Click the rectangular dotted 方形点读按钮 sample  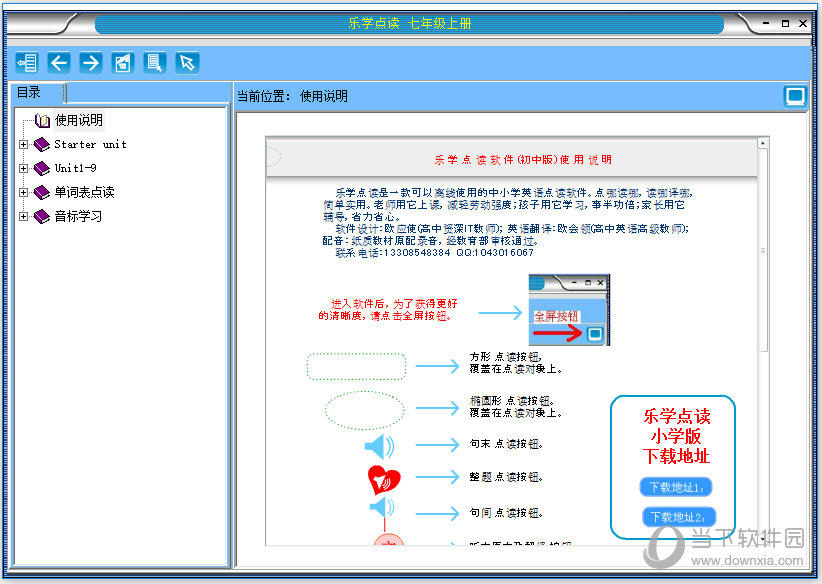coord(356,366)
